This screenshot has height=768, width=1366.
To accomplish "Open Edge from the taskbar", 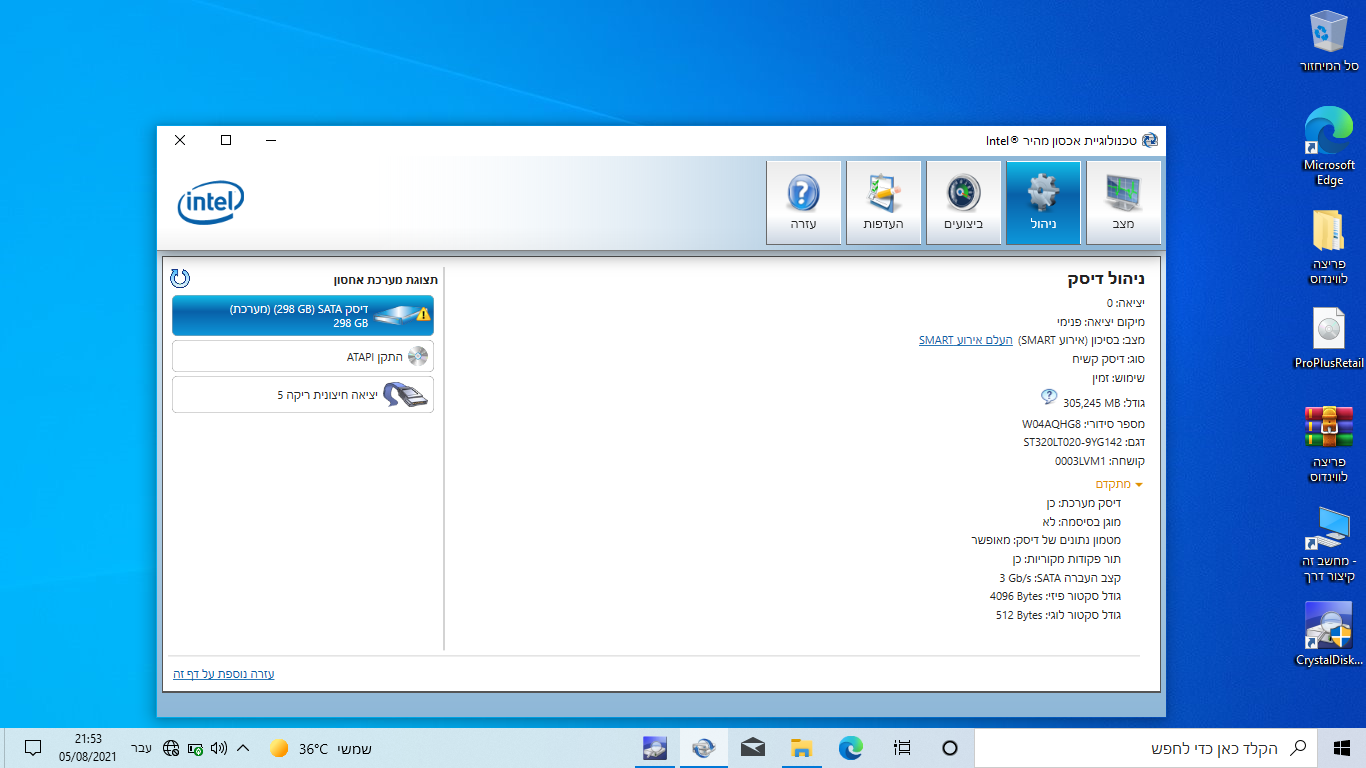I will coord(851,748).
